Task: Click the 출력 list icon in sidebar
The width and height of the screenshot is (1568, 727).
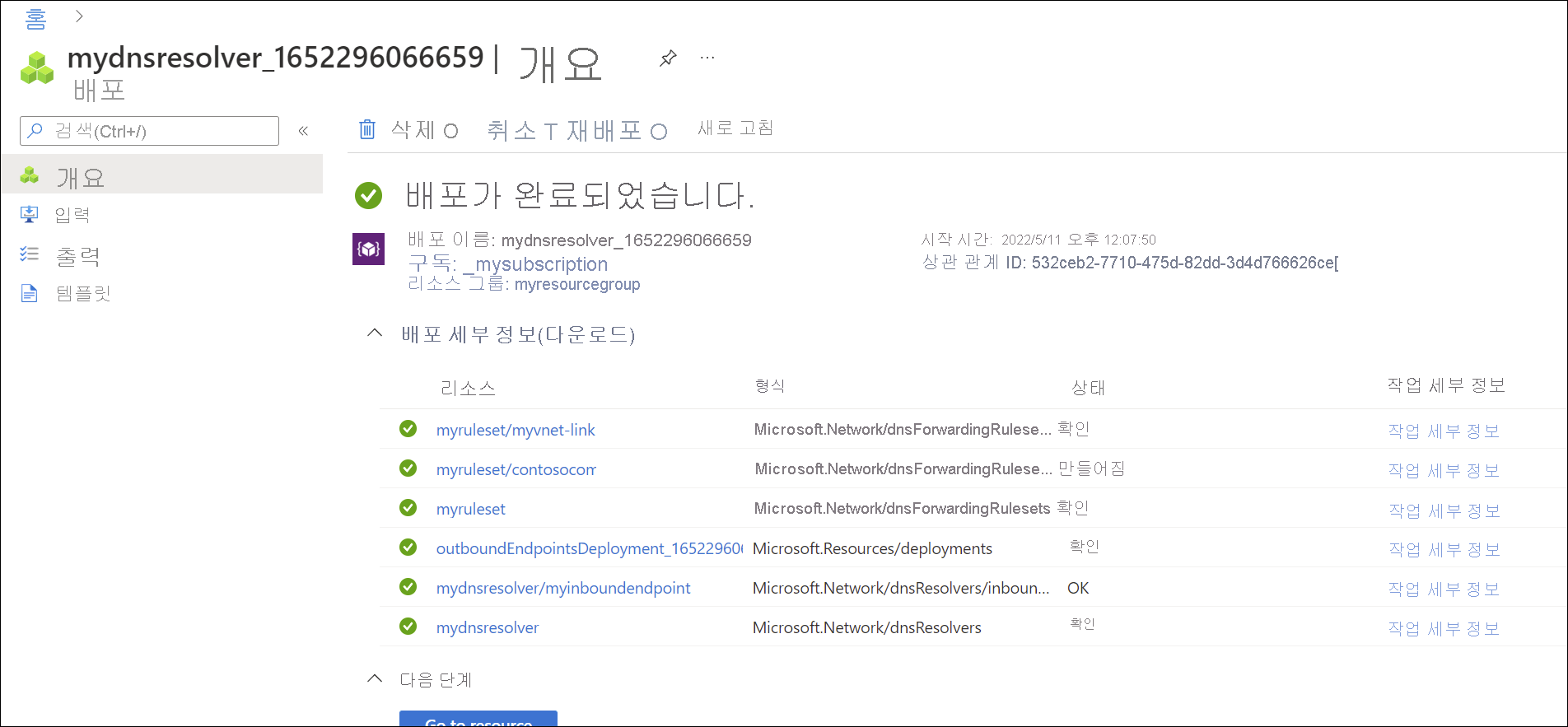Action: tap(30, 254)
